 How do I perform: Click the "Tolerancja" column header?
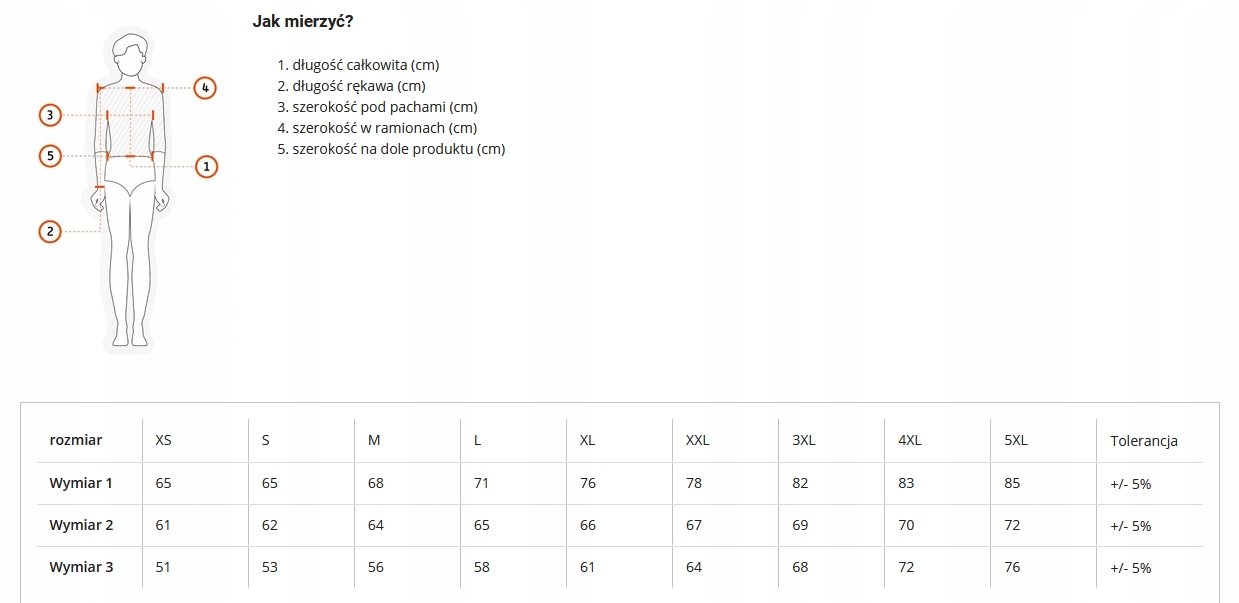click(x=1144, y=441)
